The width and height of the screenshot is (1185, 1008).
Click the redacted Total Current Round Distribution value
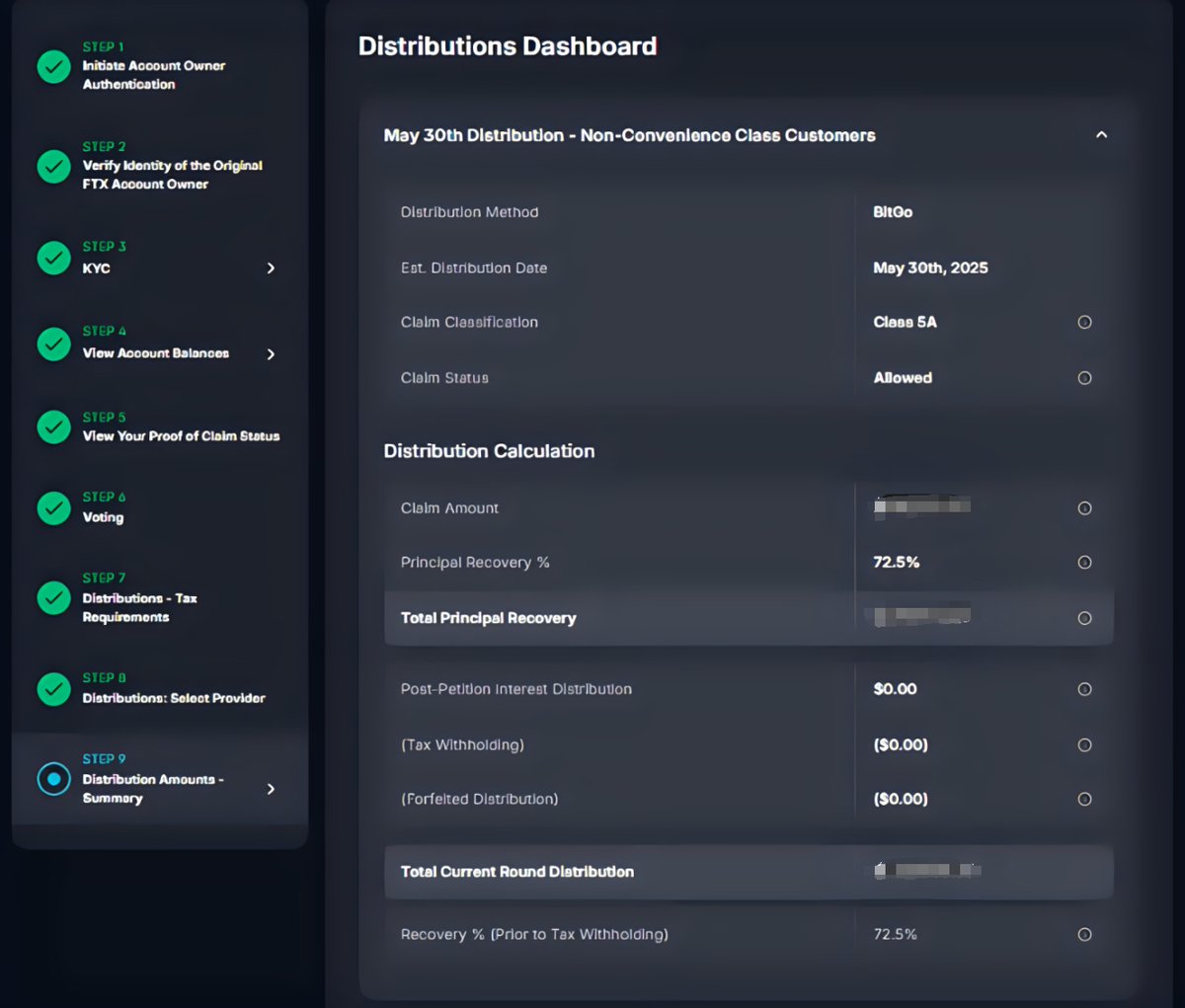[927, 870]
